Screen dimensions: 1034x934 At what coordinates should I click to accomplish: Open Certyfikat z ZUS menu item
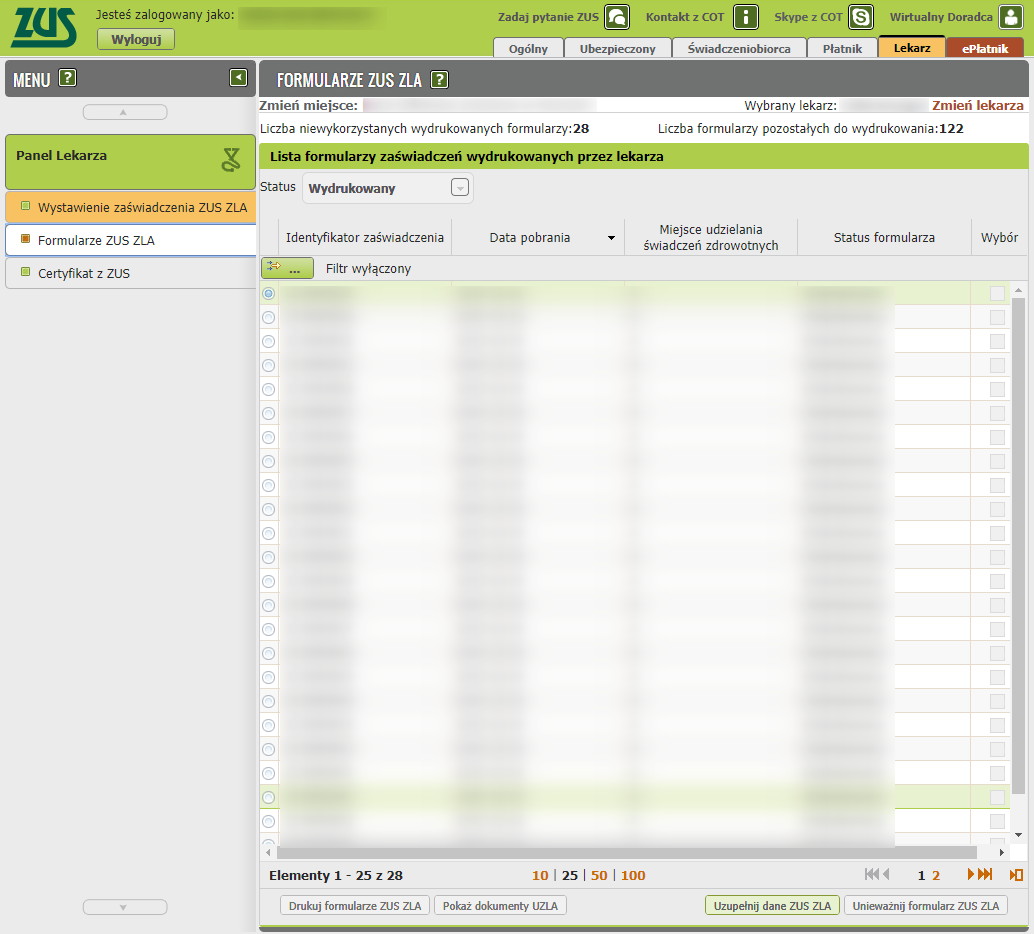131,273
